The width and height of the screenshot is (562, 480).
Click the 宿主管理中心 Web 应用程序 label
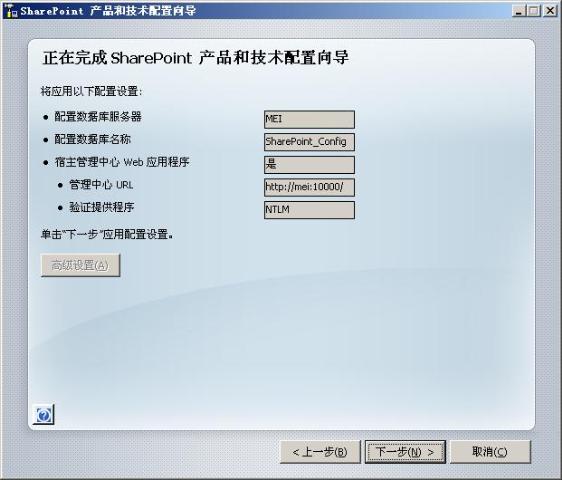click(x=122, y=162)
